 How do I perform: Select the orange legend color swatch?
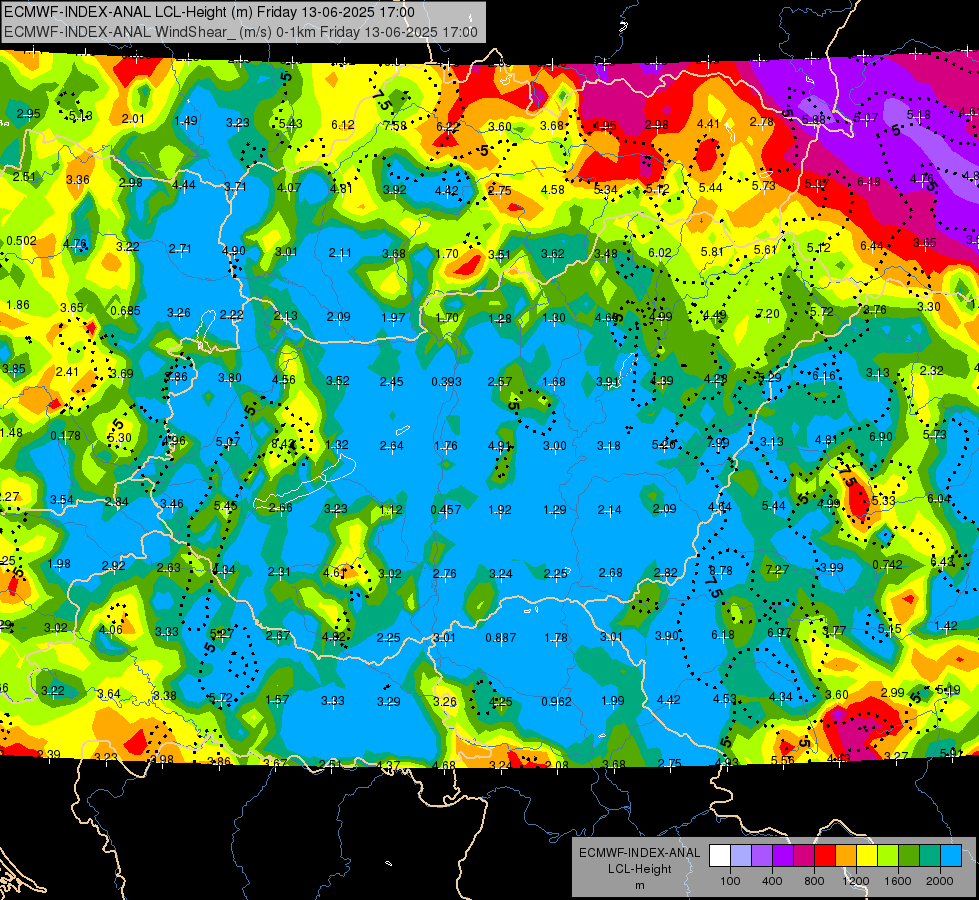[846, 856]
